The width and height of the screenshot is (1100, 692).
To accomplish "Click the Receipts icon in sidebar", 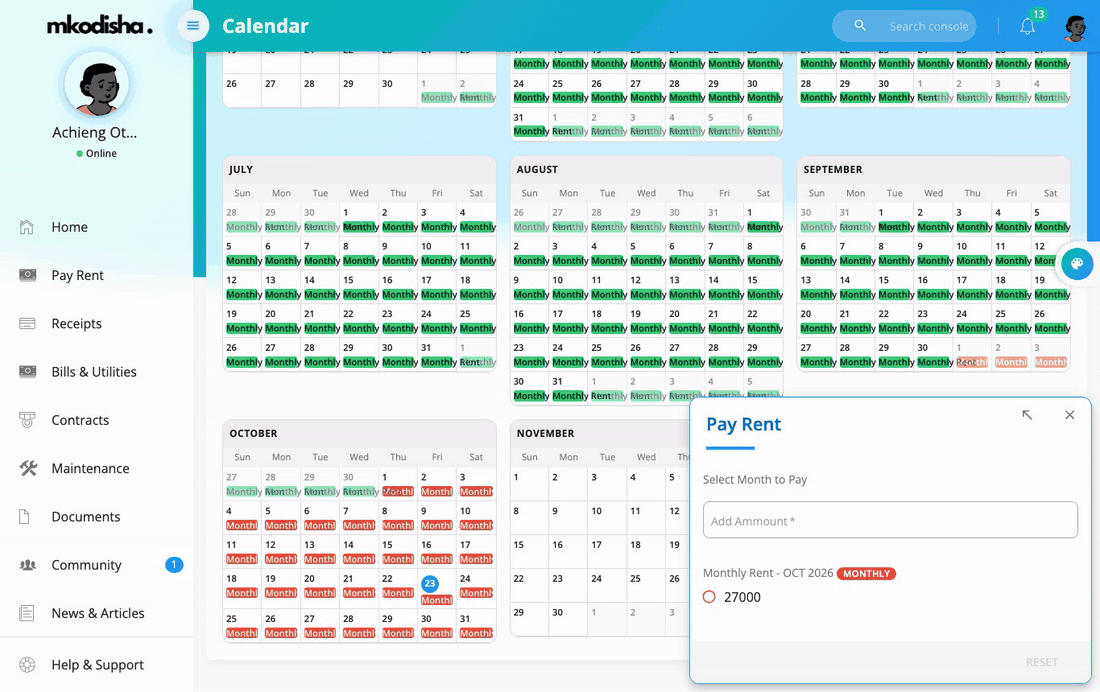I will coord(27,324).
